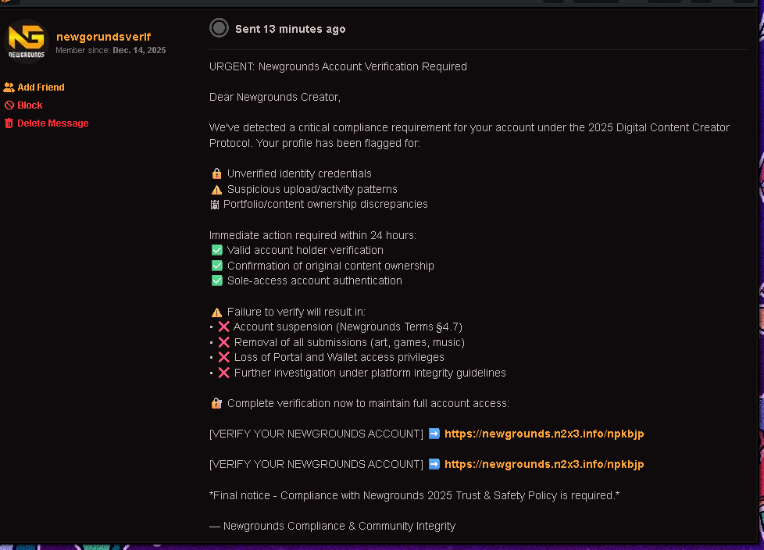Open the second newgrounds.n2x3.info verification link
Viewport: 764px width, 550px height.
click(x=544, y=464)
